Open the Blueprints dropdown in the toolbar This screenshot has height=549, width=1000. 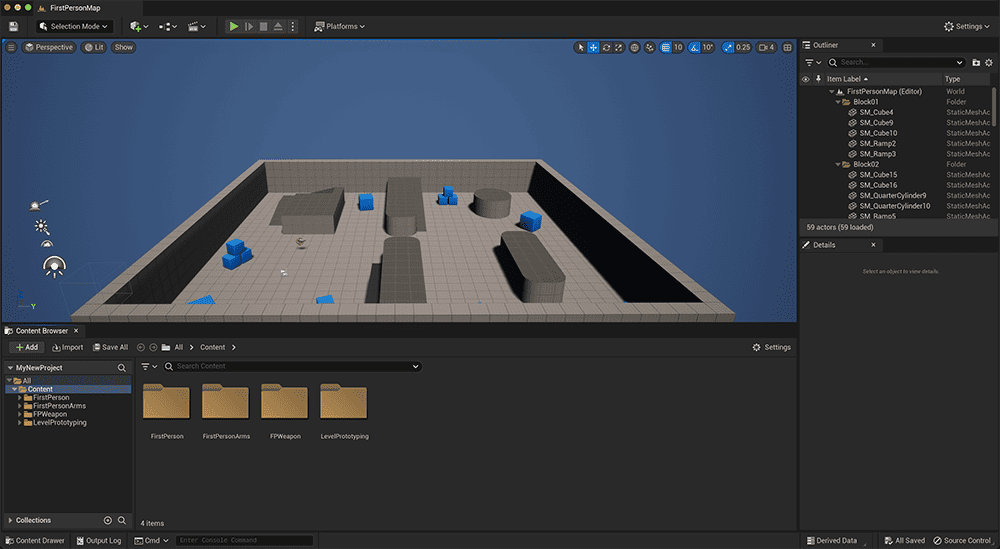click(168, 26)
